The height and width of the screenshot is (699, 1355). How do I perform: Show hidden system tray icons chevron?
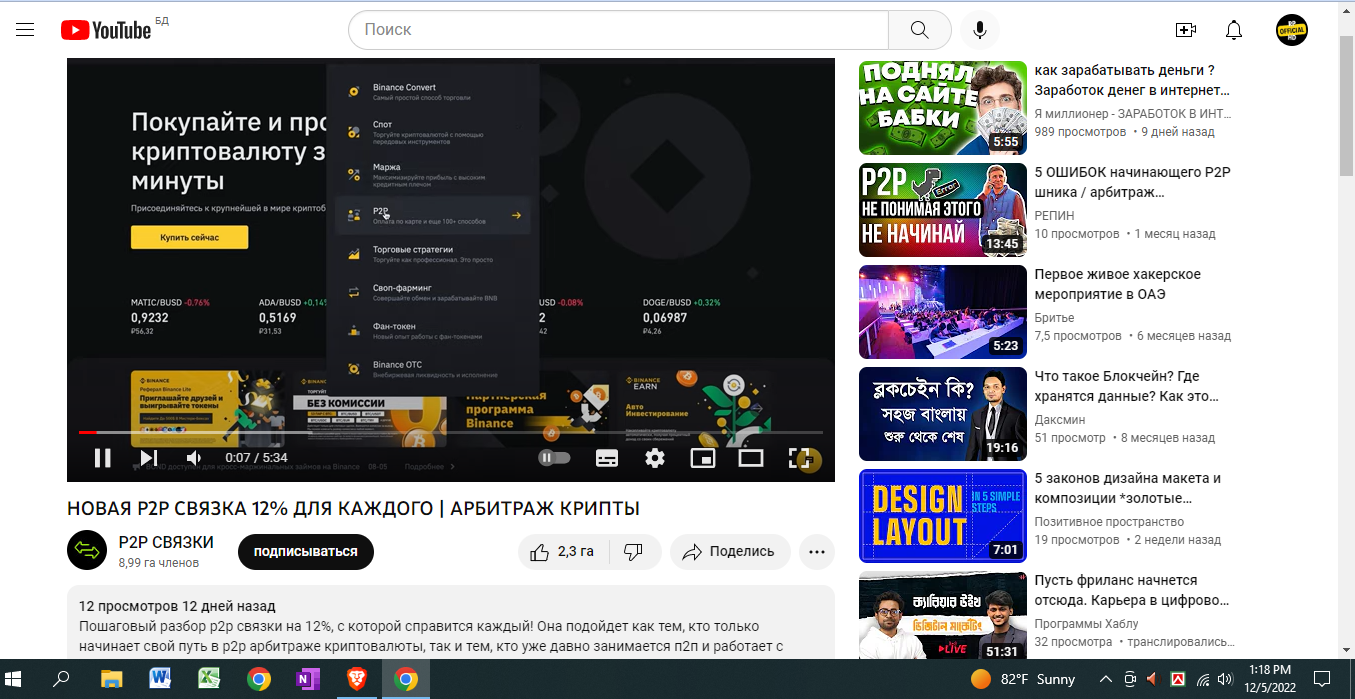tap(1106, 679)
